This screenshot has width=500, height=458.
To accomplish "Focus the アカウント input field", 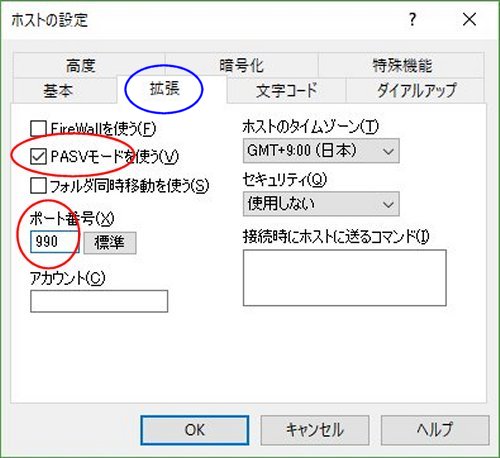I will coord(99,301).
